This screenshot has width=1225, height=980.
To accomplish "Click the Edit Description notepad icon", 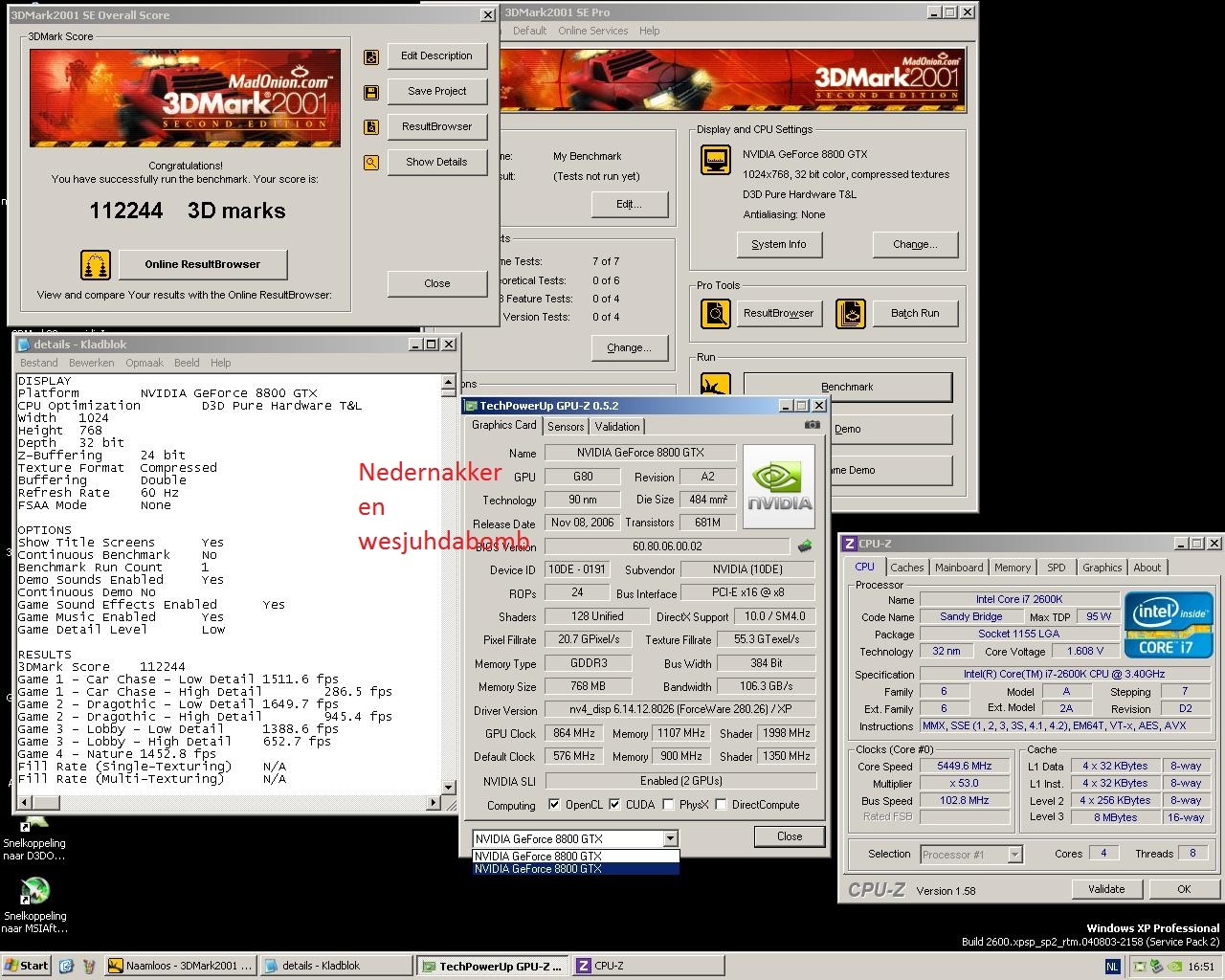I will pos(371,57).
